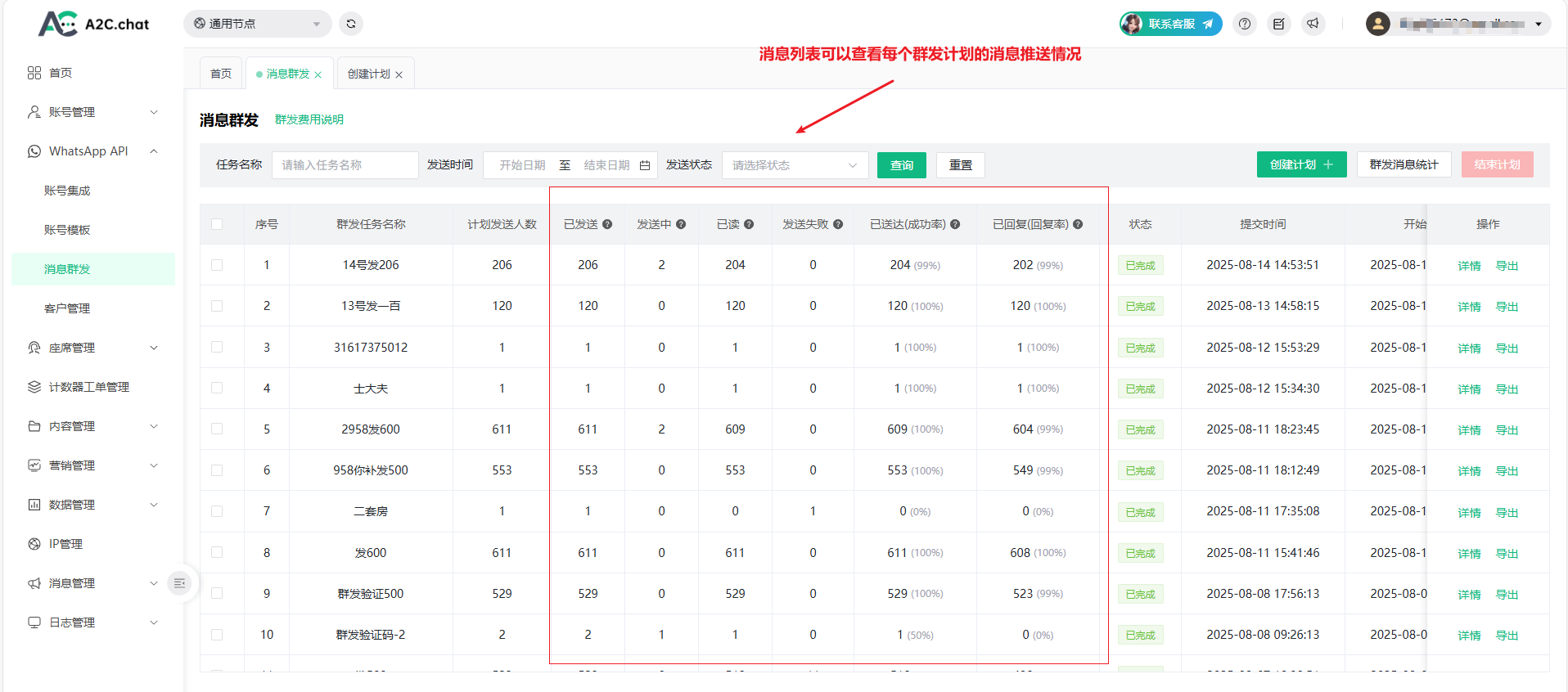The height and width of the screenshot is (692, 1568).
Task: Open the notes icon in top bar
Action: click(x=1278, y=24)
